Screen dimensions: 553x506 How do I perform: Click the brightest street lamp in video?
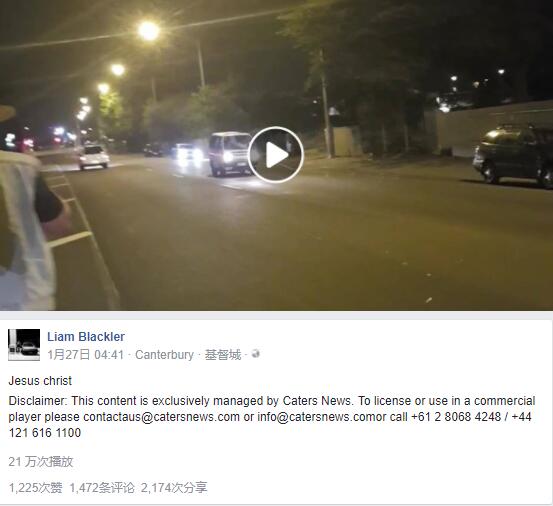click(149, 31)
